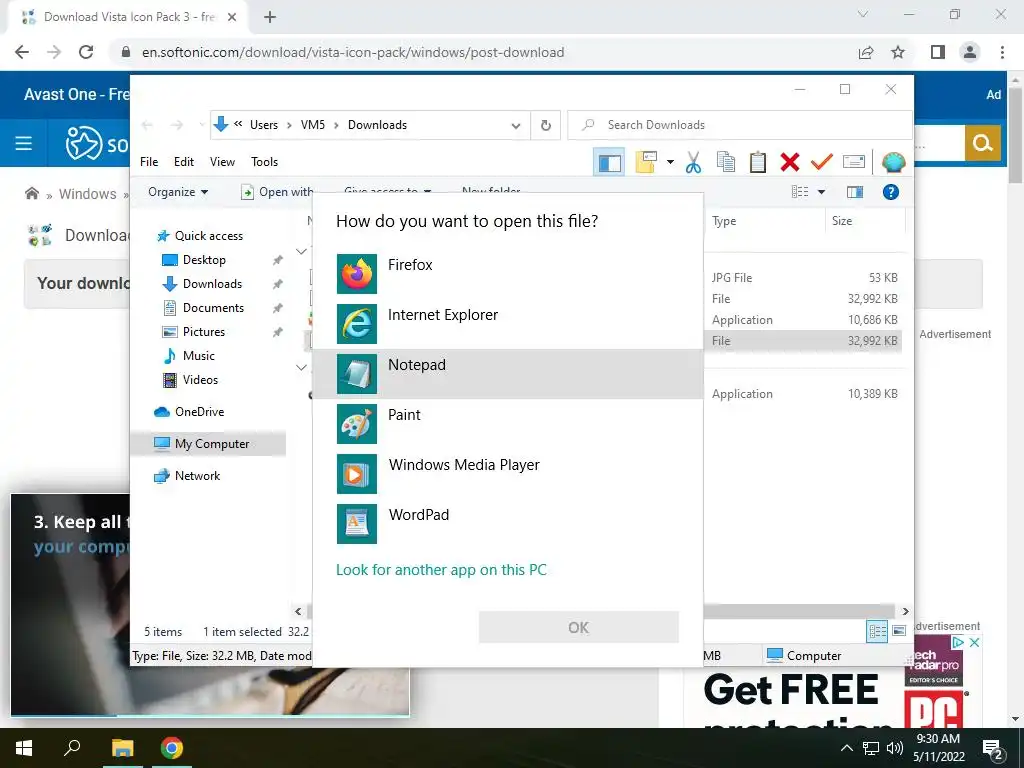Select Downloads in navigation pane

[212, 284]
